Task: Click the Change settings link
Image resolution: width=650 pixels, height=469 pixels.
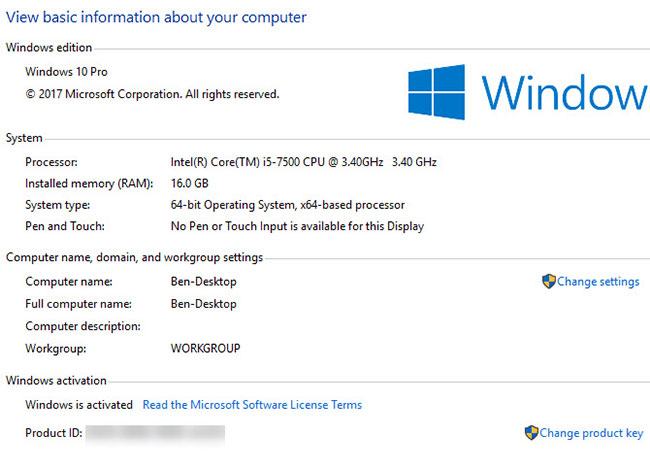Action: click(598, 282)
